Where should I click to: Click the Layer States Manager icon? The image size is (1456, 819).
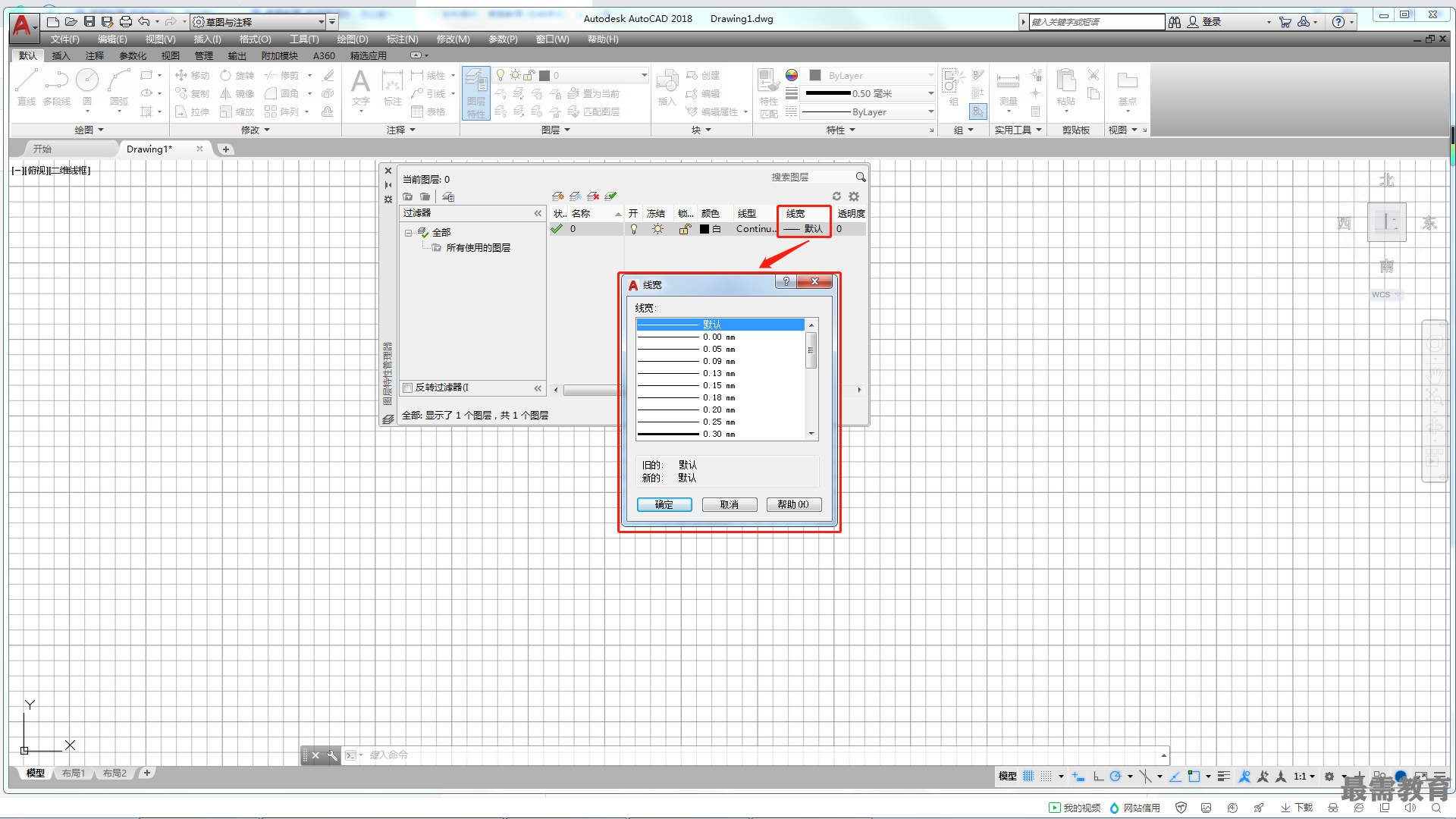(x=448, y=196)
